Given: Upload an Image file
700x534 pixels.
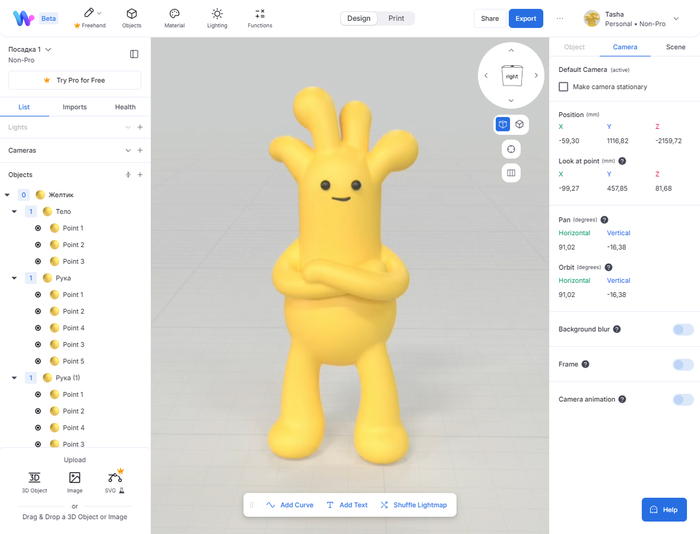Looking at the screenshot, I should pos(75,482).
